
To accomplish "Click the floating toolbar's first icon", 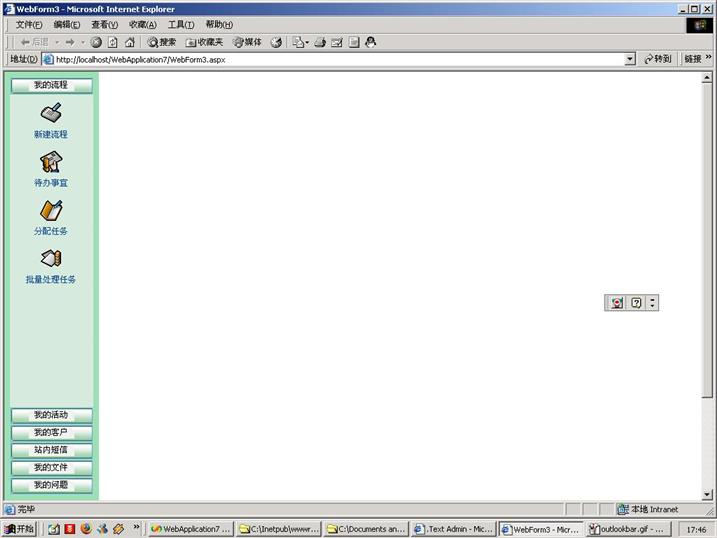I will [x=617, y=303].
